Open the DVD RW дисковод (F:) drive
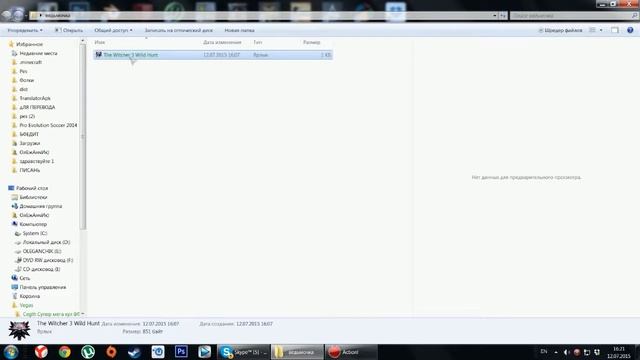Screen dimensions: 640x360 tap(48, 260)
